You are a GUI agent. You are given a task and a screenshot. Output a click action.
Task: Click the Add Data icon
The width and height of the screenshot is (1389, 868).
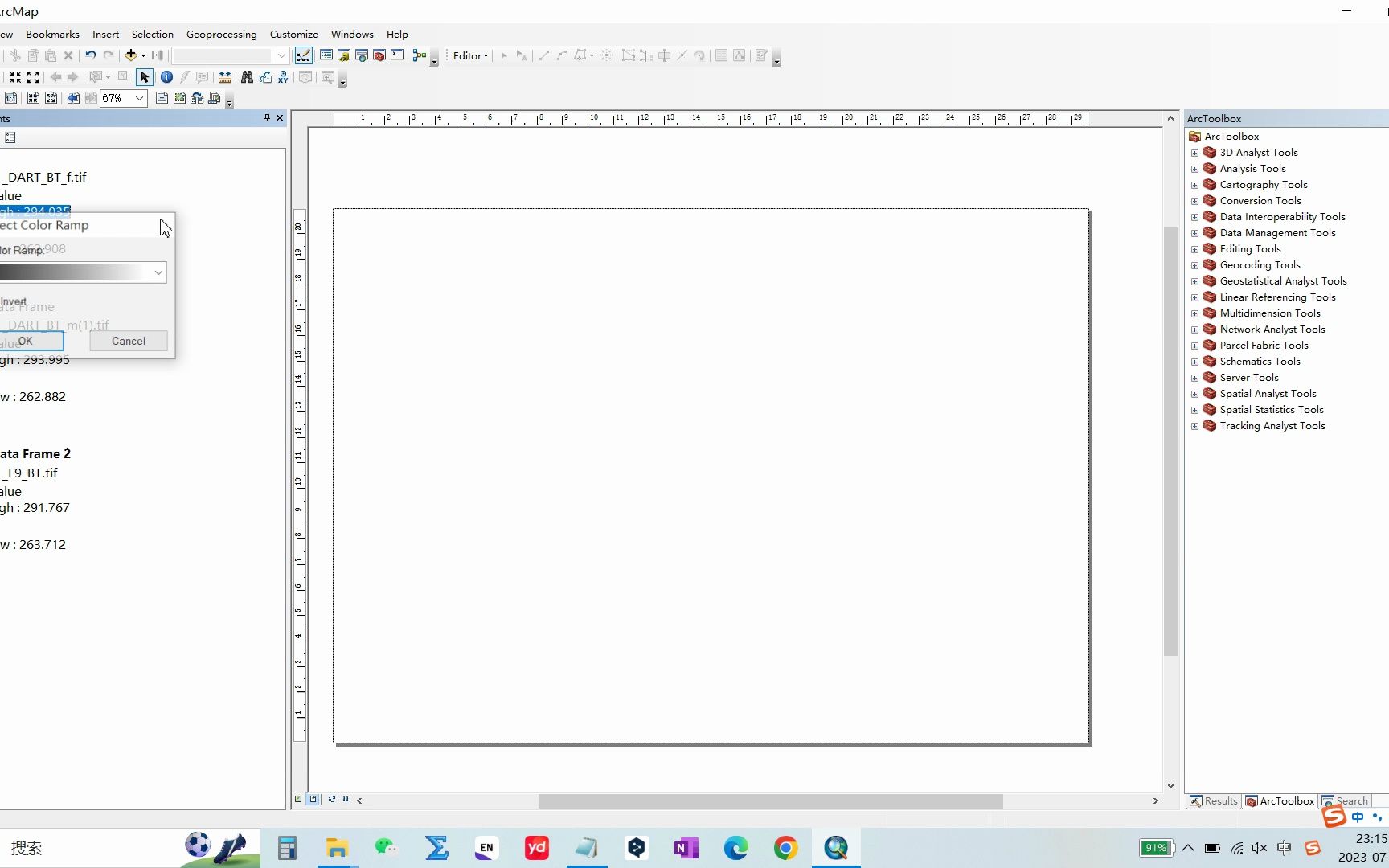point(130,55)
